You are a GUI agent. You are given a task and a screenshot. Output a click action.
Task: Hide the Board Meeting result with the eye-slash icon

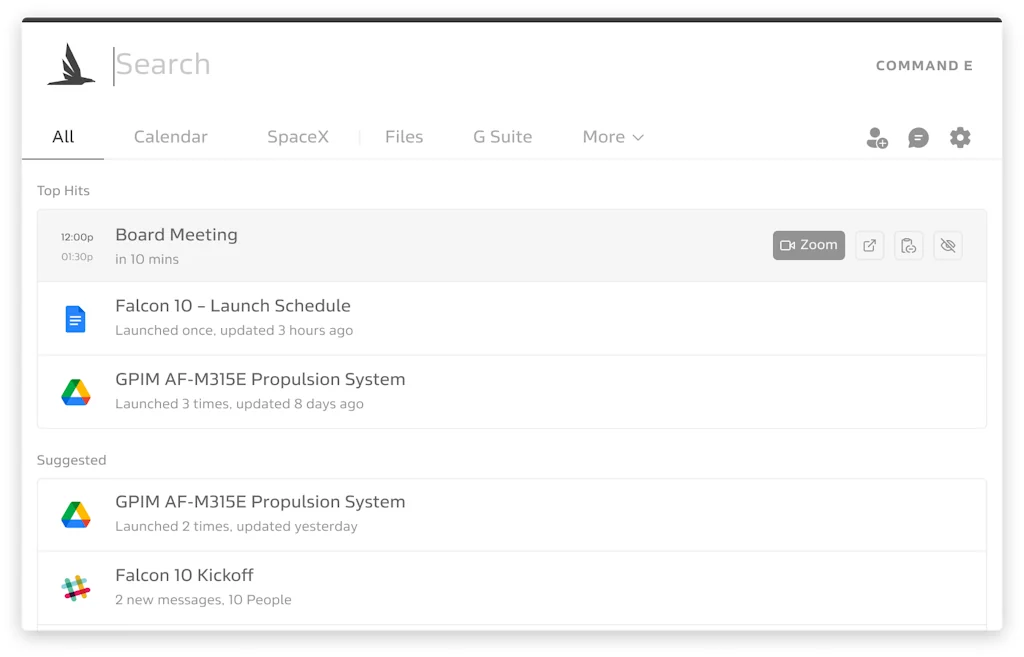point(947,245)
